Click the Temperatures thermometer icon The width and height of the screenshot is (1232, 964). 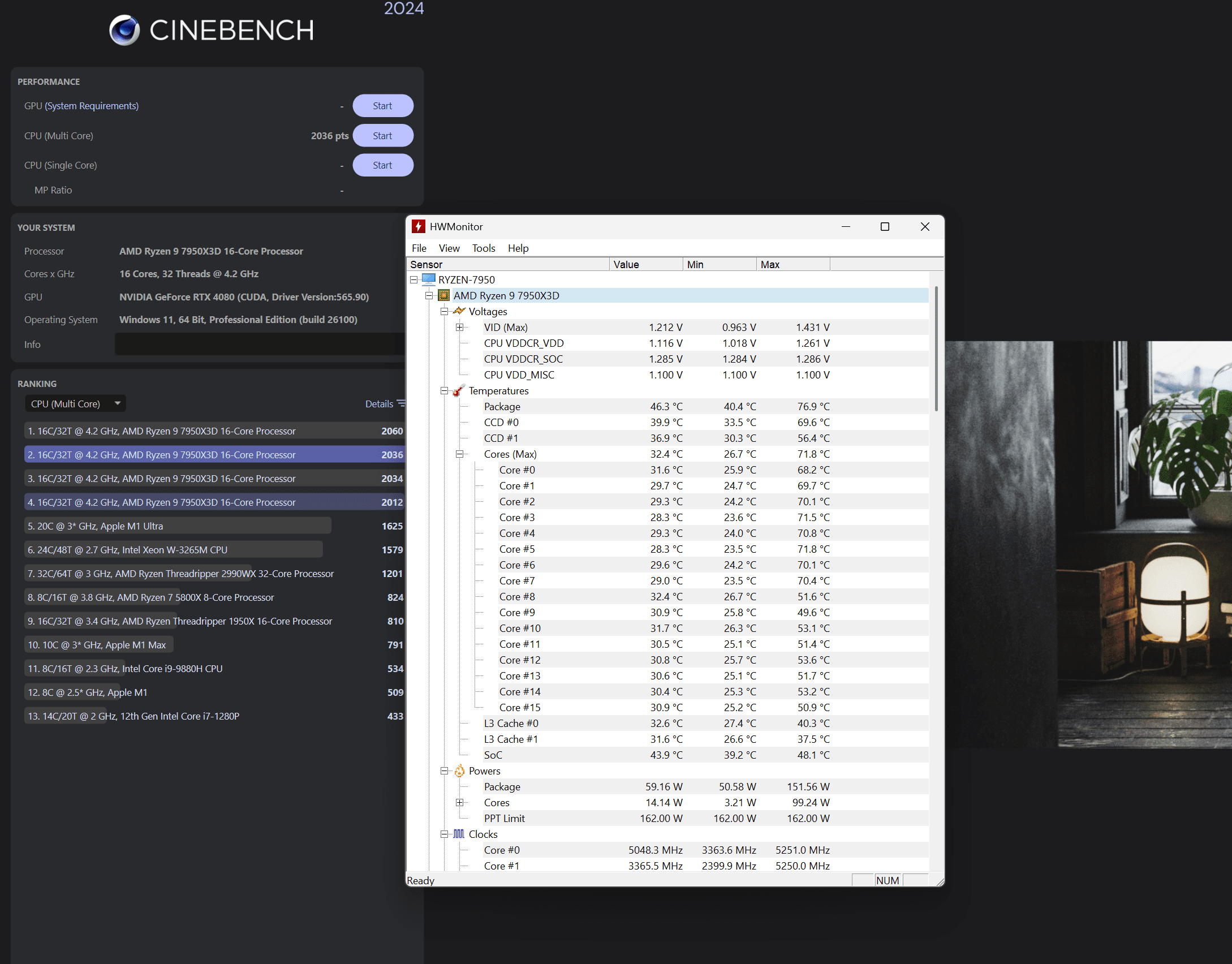click(459, 390)
